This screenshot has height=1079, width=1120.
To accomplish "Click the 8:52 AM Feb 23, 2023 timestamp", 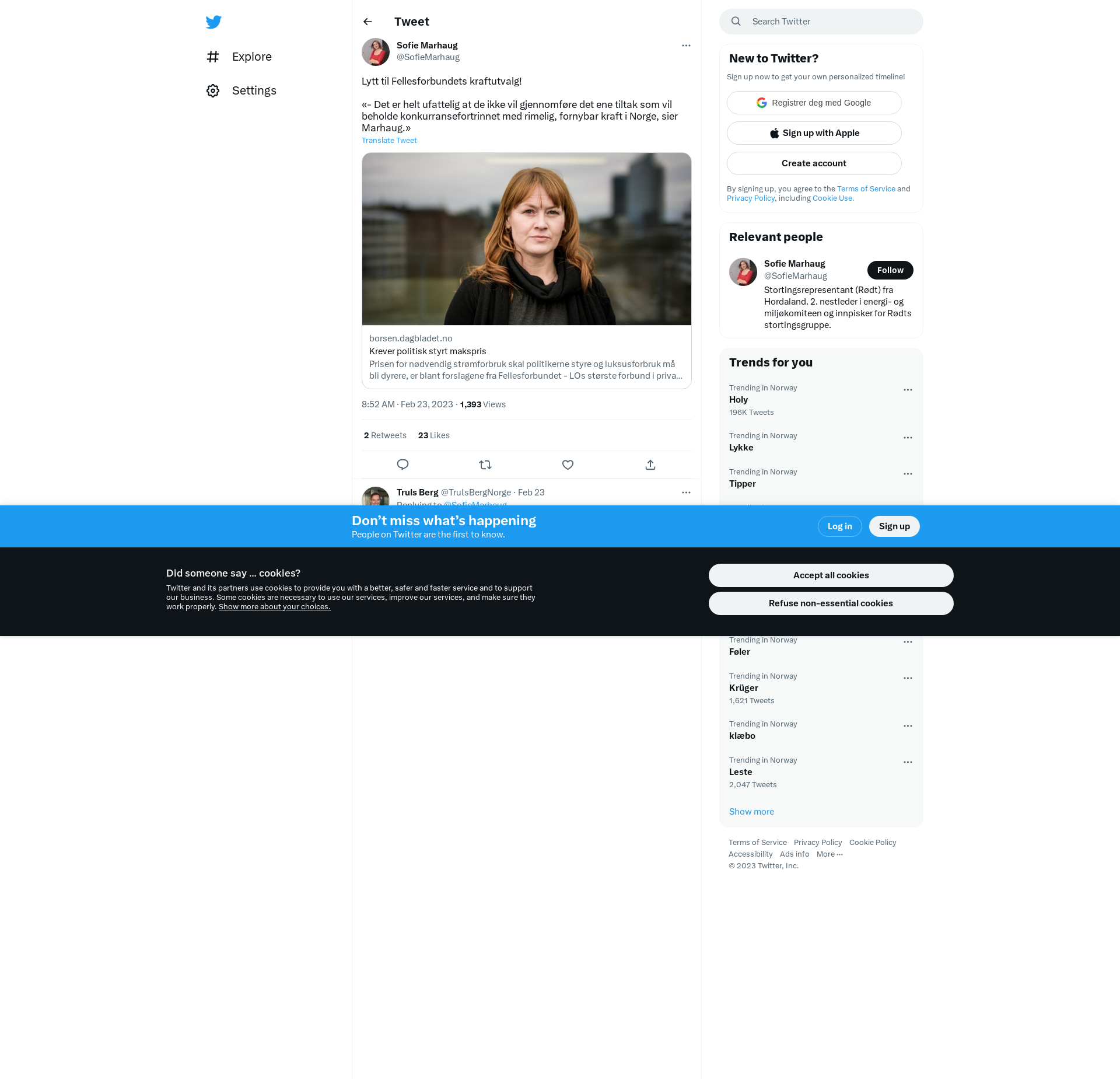I will click(407, 404).
